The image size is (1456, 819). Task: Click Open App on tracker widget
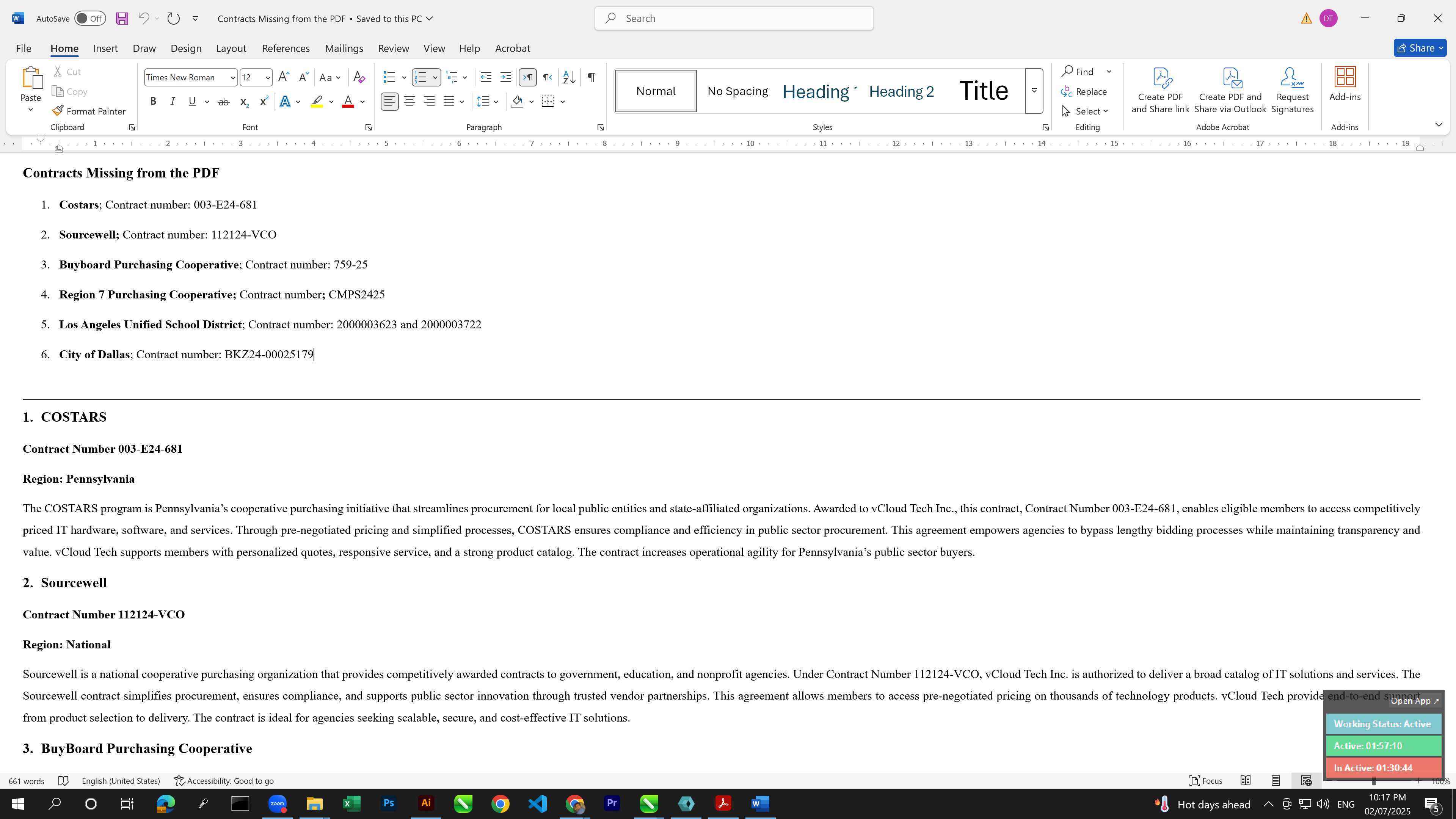(x=1415, y=701)
